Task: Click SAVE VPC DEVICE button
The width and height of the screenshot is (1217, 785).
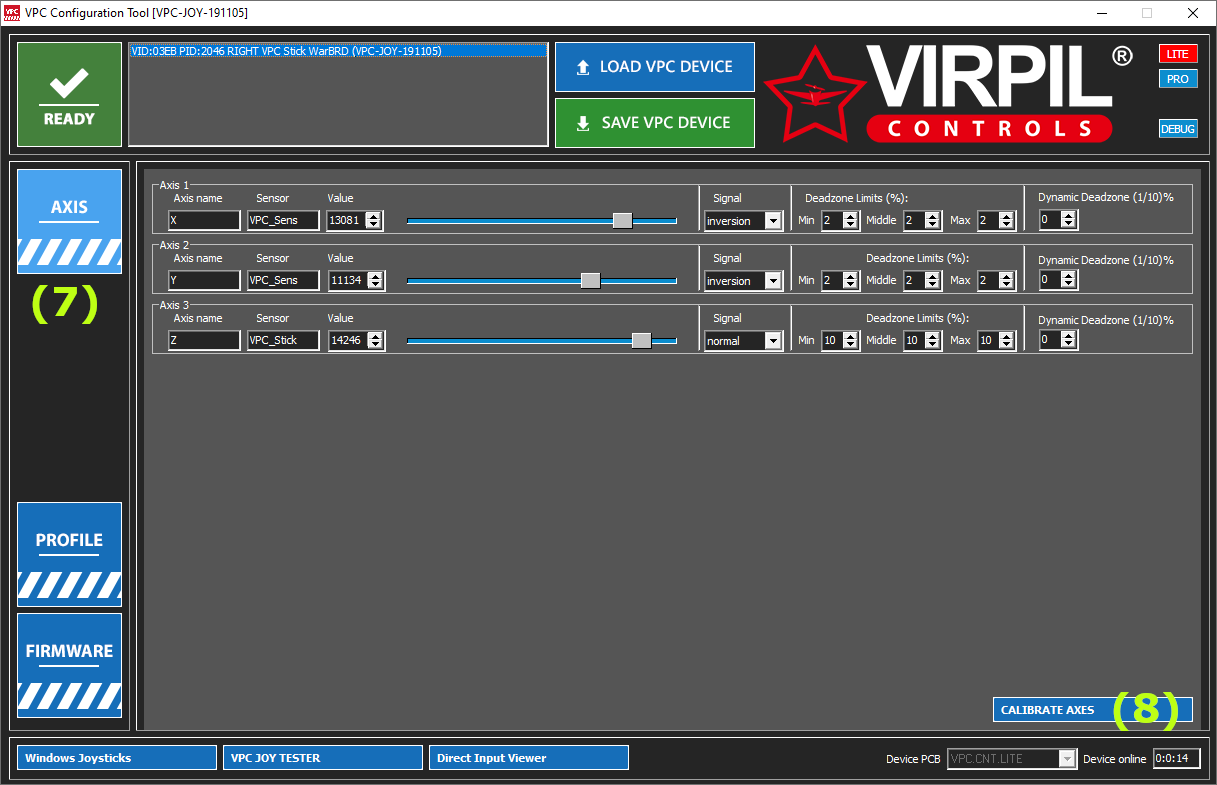Action: pyautogui.click(x=655, y=123)
